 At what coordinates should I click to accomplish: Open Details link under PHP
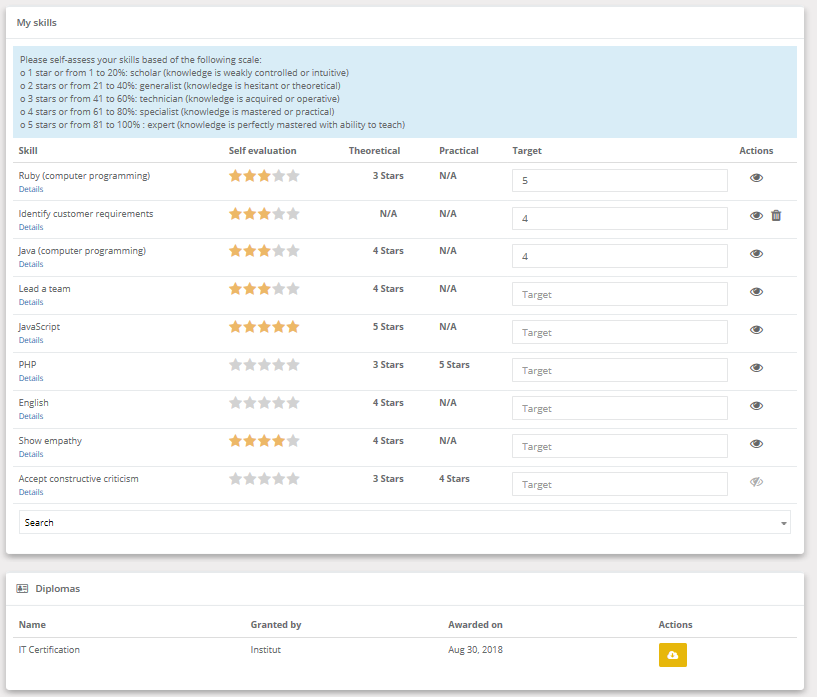(31, 378)
